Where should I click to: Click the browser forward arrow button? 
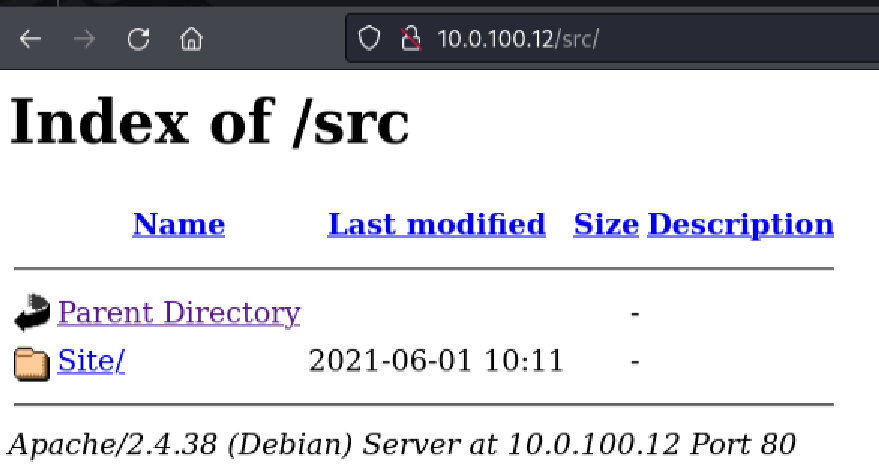pyautogui.click(x=85, y=40)
